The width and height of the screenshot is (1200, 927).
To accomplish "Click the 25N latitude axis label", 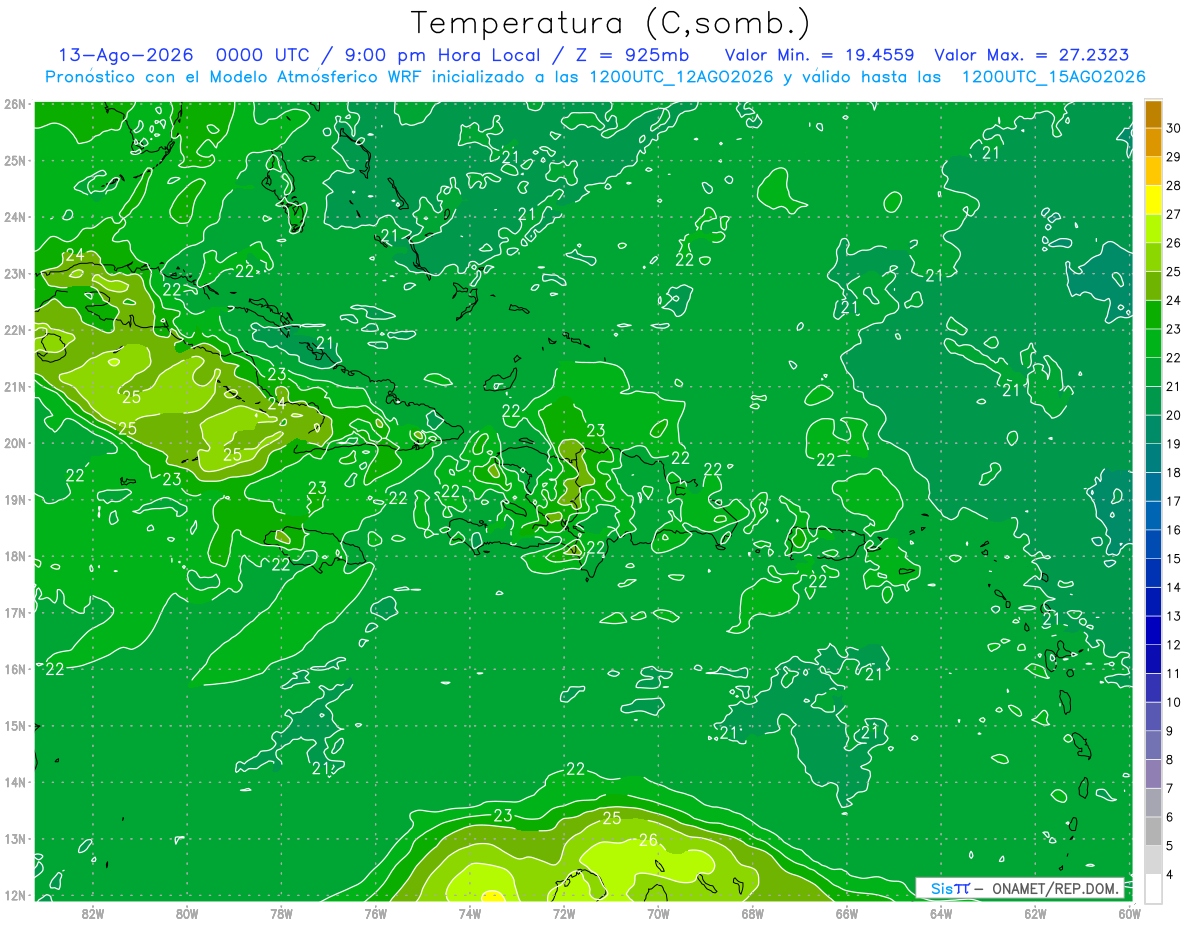I will 15,160.
